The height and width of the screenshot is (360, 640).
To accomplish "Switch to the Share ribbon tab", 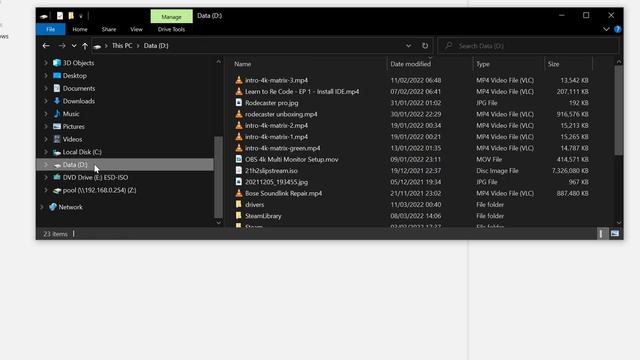I will pyautogui.click(x=109, y=29).
